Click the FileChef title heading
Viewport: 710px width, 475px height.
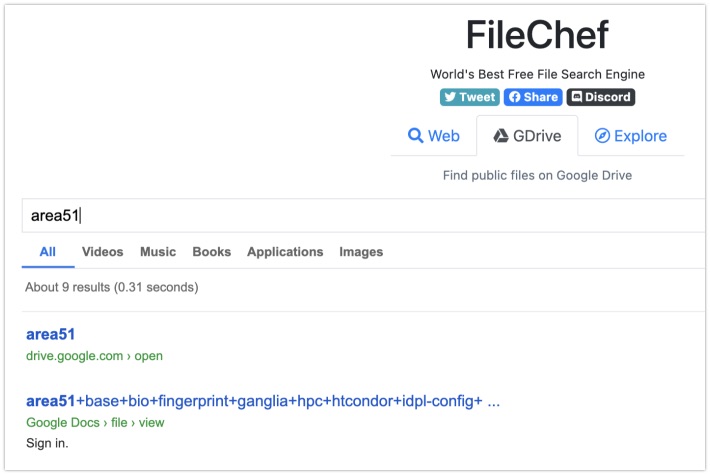tap(537, 35)
